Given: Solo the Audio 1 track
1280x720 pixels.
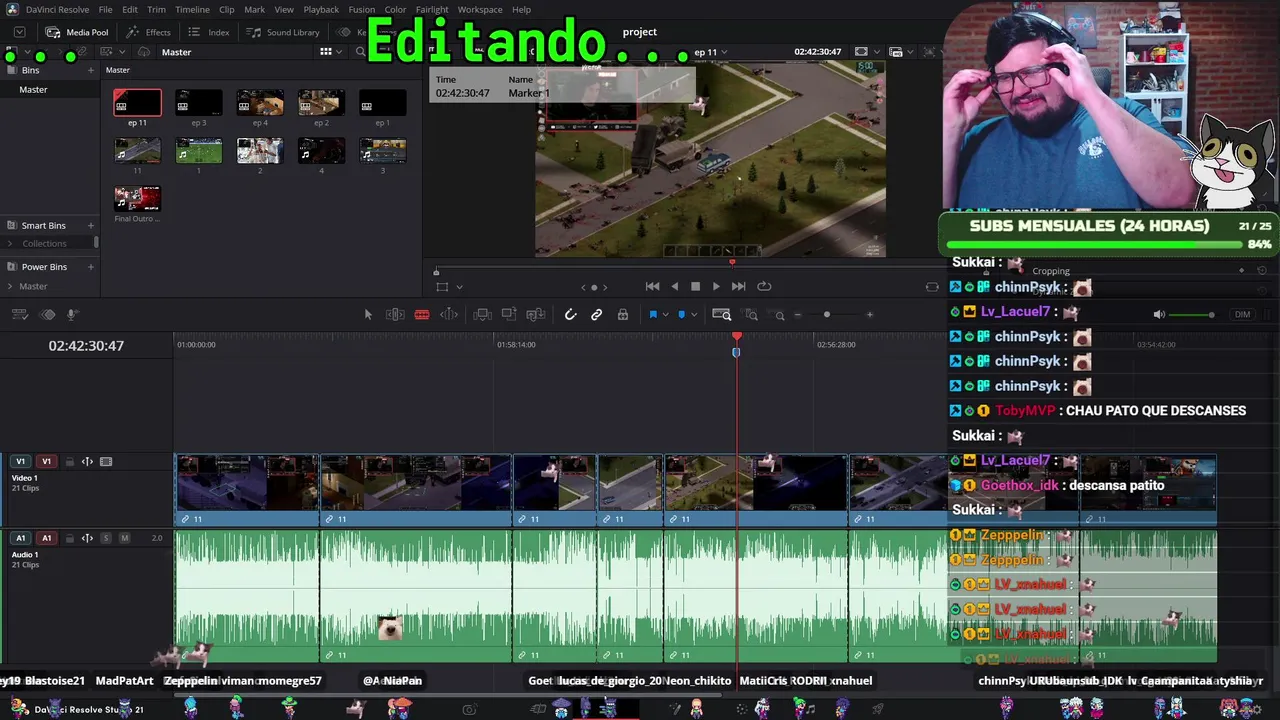Looking at the screenshot, I should coord(106,538).
